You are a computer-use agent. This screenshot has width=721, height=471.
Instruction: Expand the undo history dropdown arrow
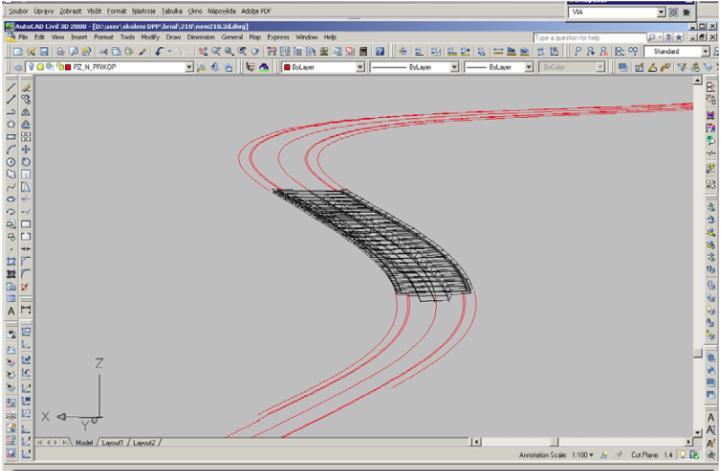click(170, 52)
